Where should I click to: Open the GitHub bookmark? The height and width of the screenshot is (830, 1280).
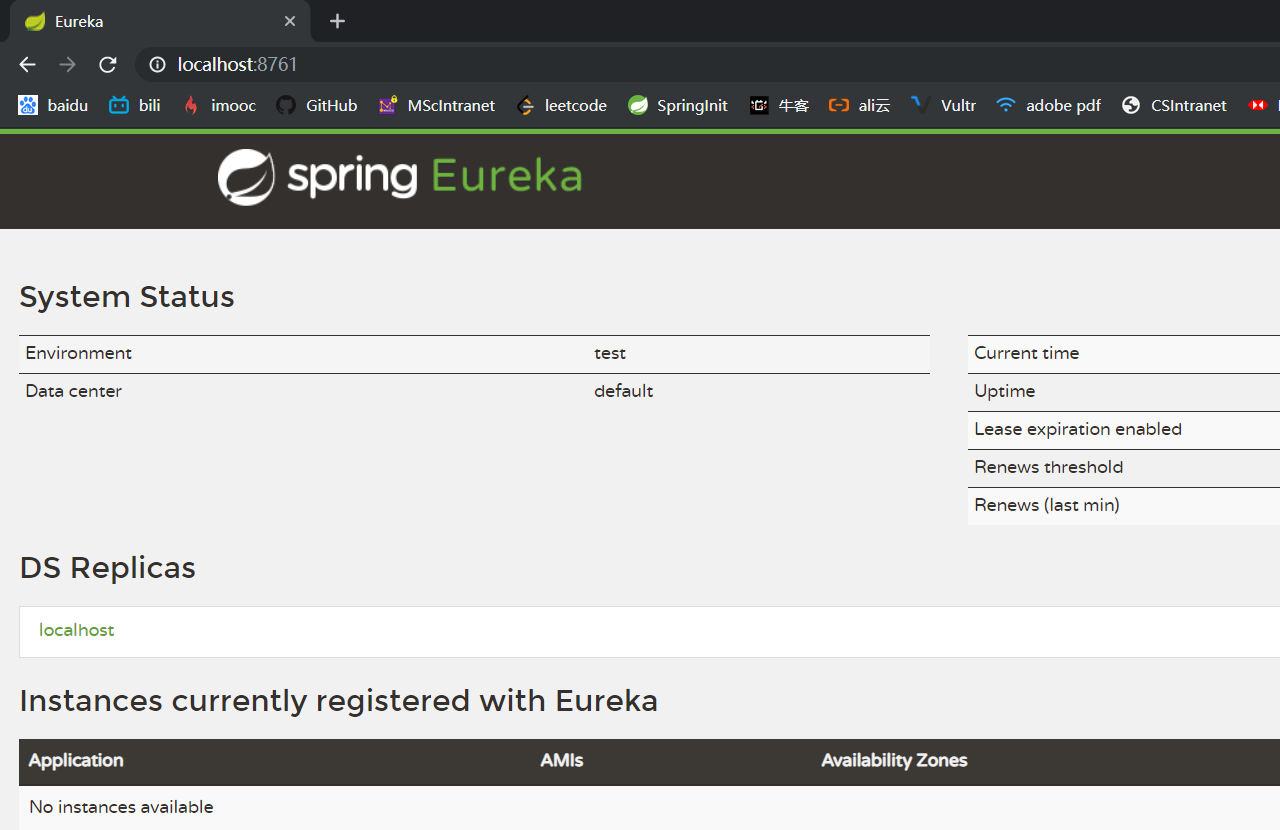click(x=317, y=105)
